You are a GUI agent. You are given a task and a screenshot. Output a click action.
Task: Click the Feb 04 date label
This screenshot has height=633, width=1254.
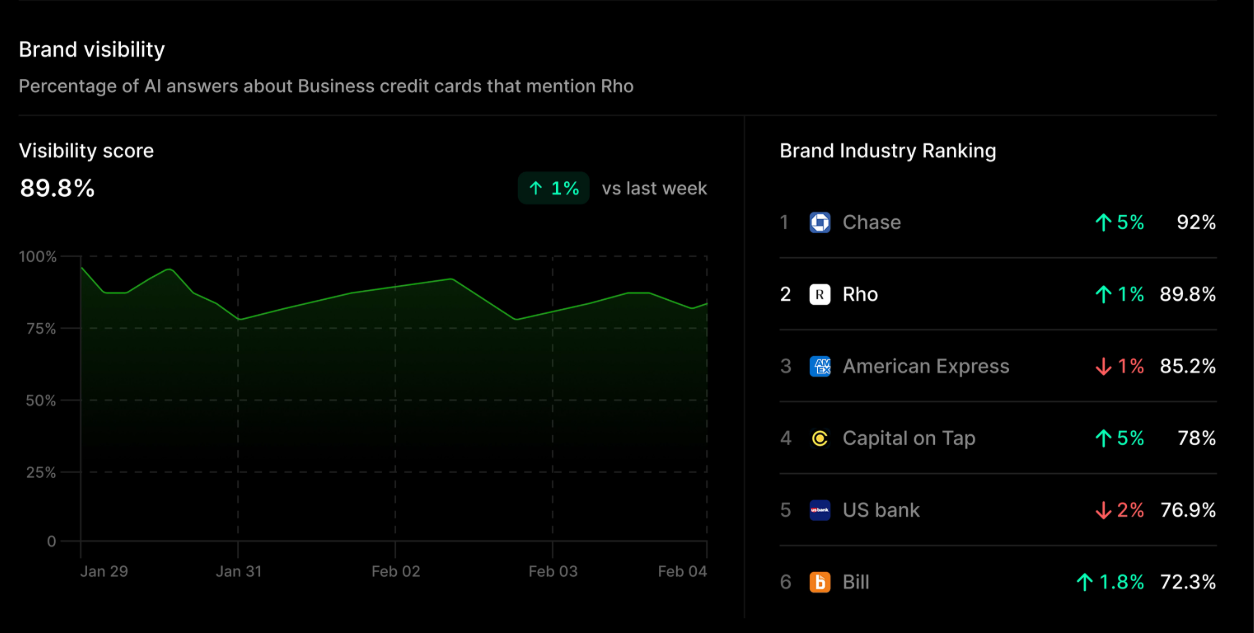pyautogui.click(x=682, y=572)
